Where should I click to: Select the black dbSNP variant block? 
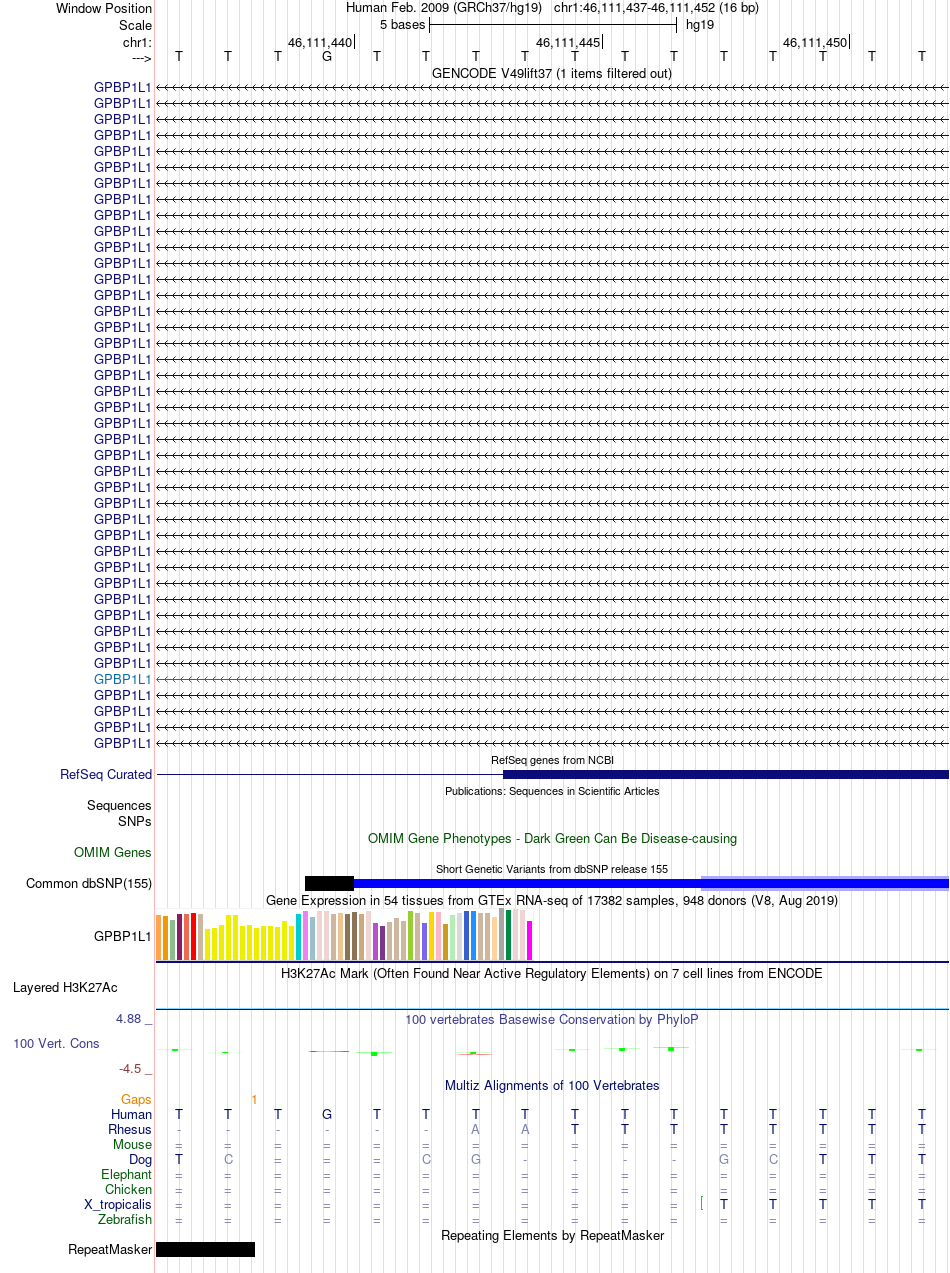(x=330, y=883)
